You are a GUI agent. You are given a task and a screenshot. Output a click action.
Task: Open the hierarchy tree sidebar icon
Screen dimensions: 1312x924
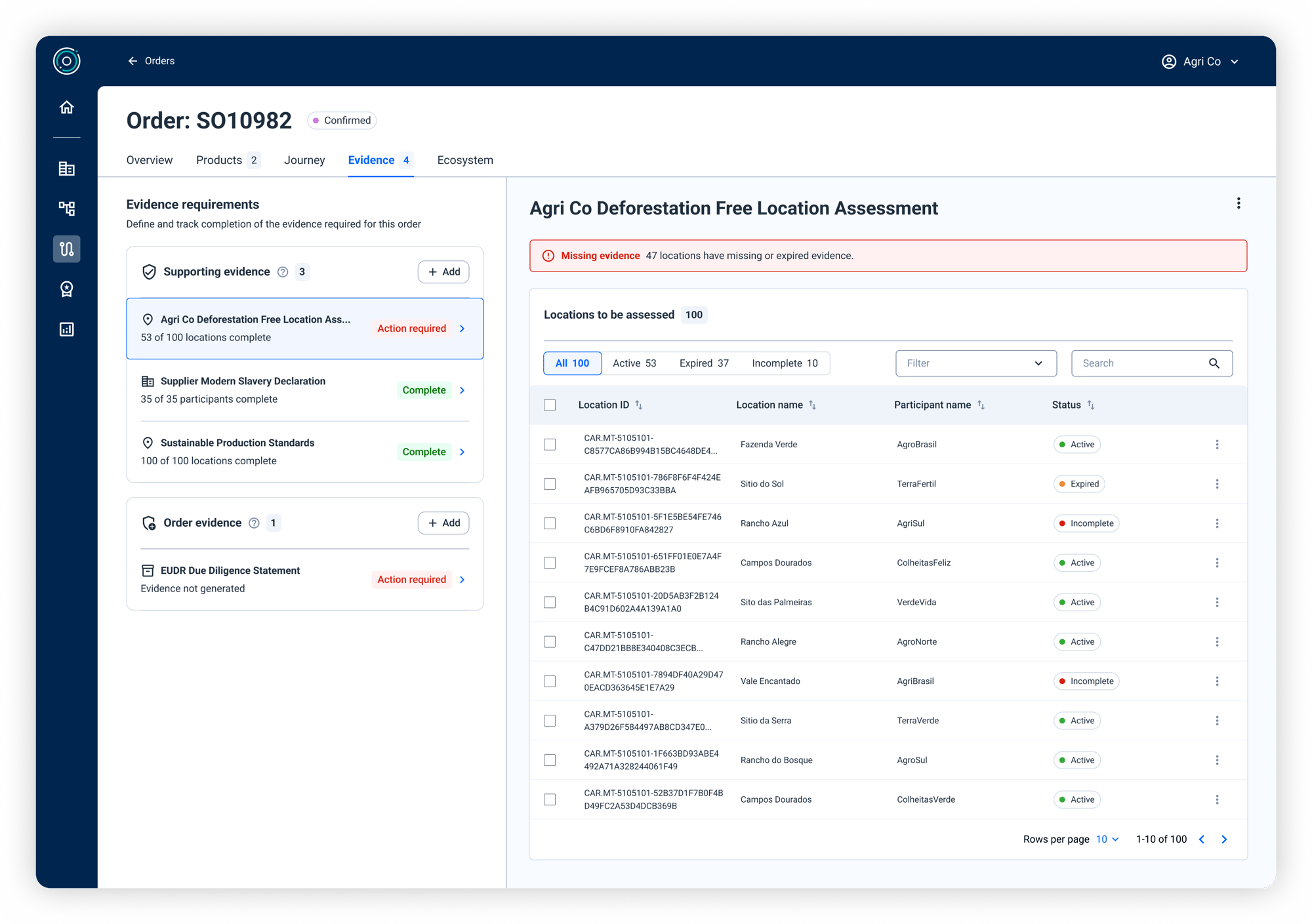click(66, 209)
